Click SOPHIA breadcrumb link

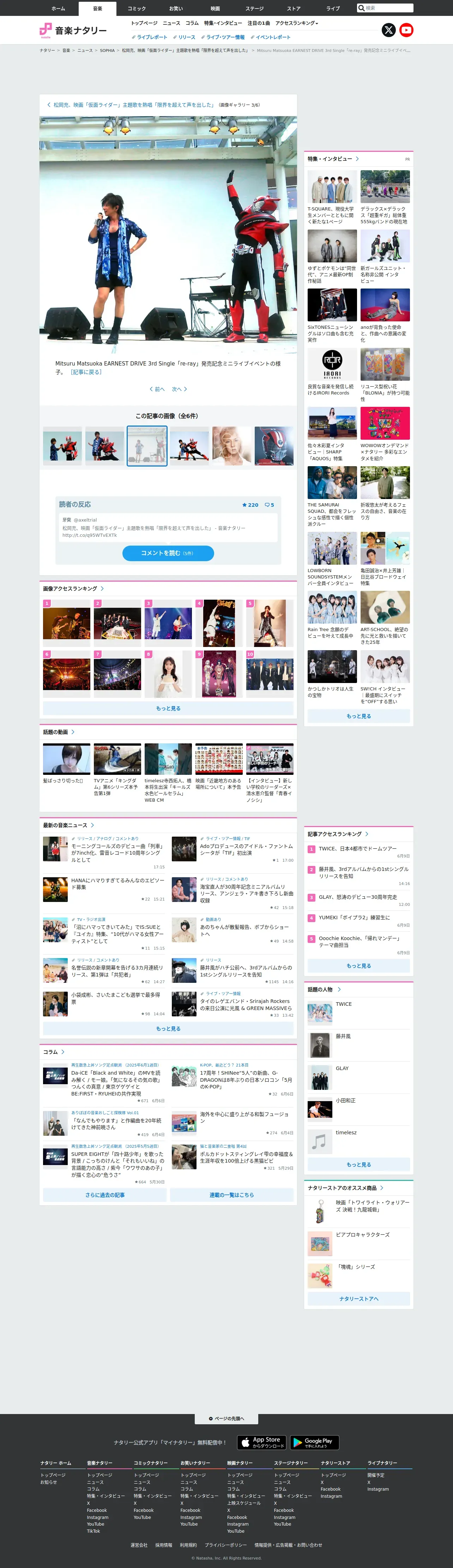pyautogui.click(x=107, y=51)
